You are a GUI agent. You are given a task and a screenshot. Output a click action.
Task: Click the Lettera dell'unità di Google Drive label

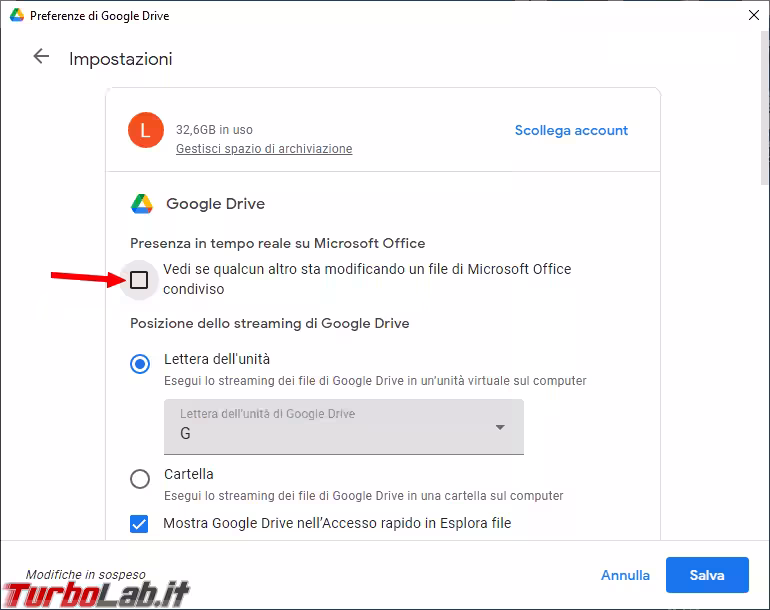267,413
